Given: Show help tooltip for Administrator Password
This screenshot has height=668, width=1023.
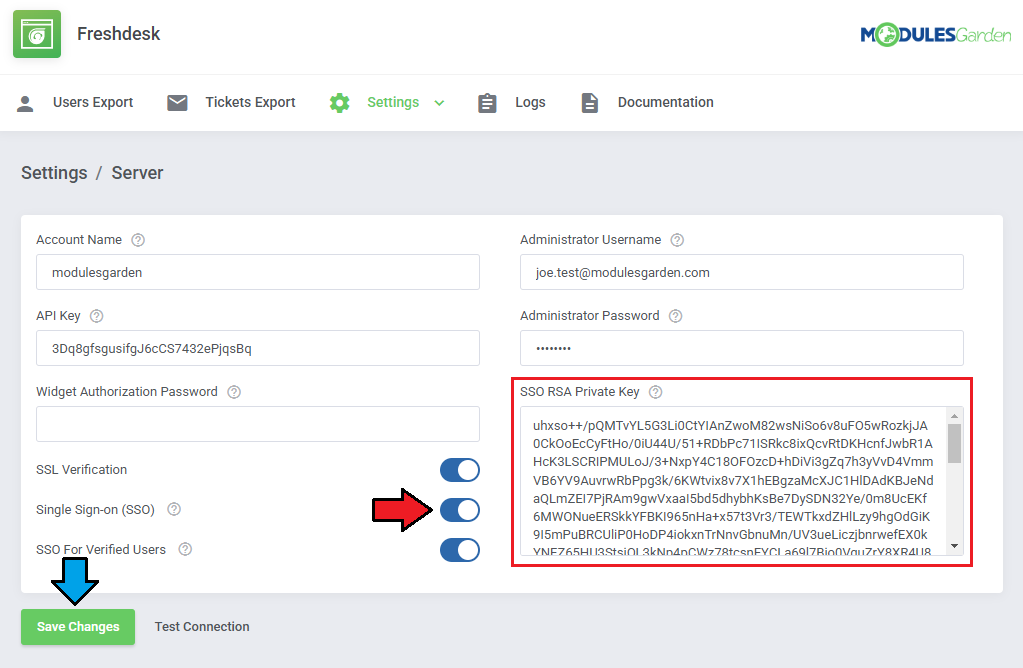Looking at the screenshot, I should [675, 316].
